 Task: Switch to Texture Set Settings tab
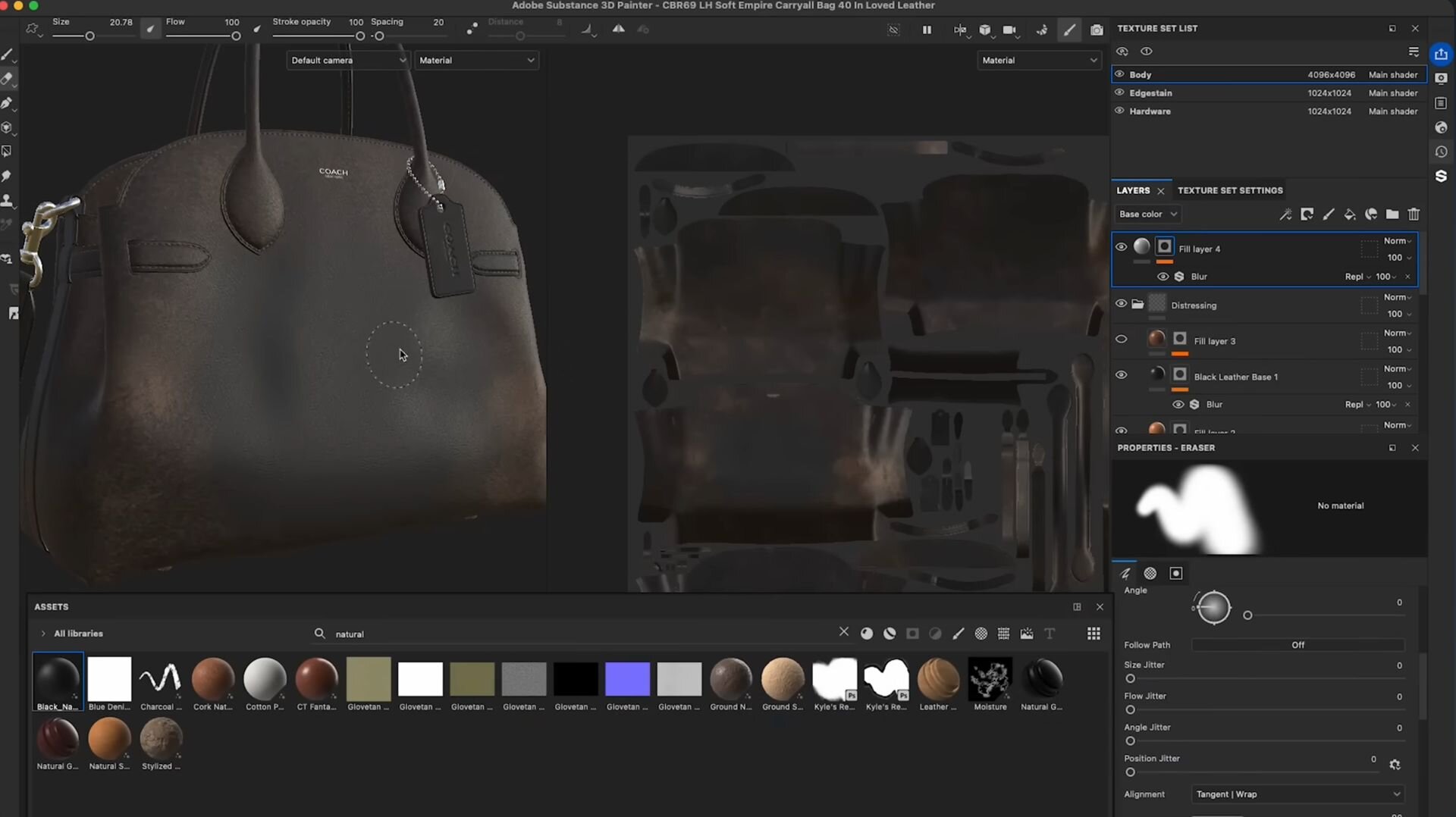coord(1230,190)
